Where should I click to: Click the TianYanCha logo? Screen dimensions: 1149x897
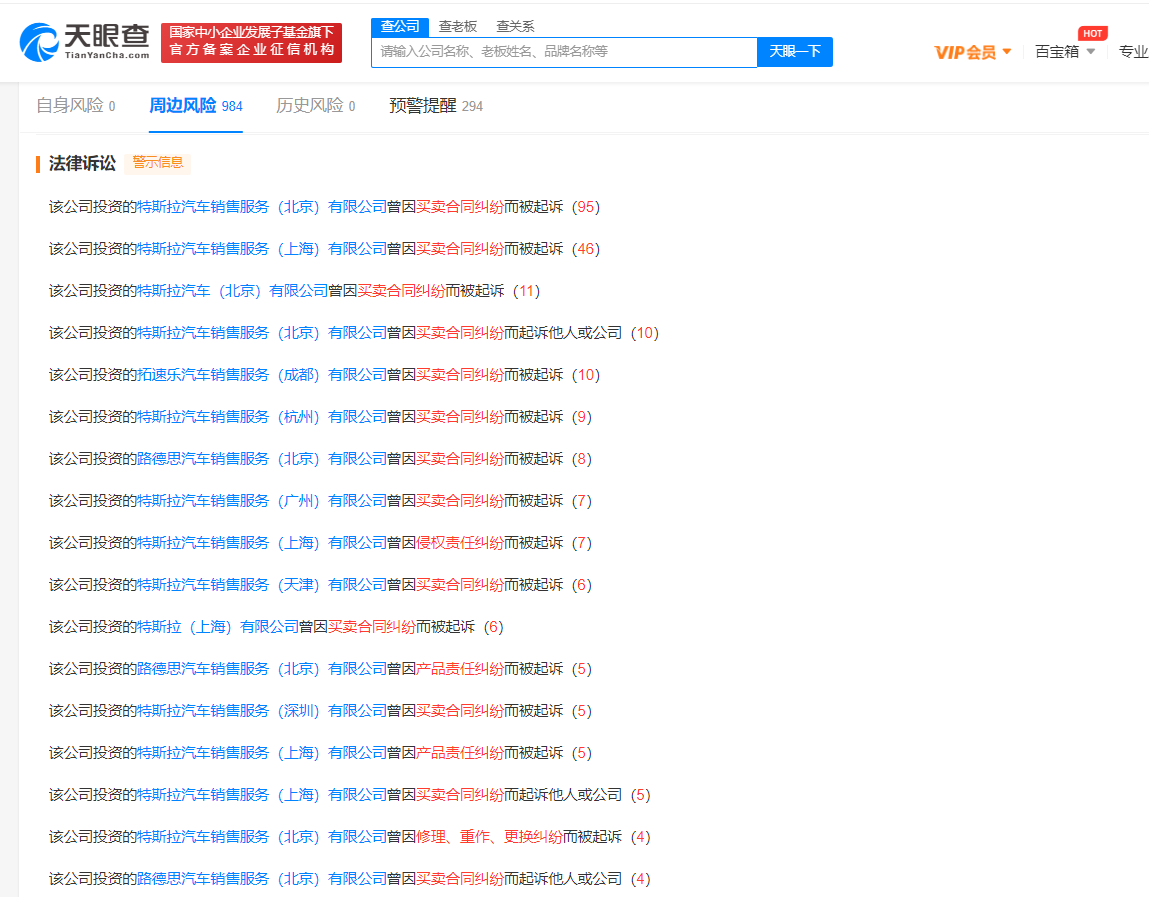point(85,42)
